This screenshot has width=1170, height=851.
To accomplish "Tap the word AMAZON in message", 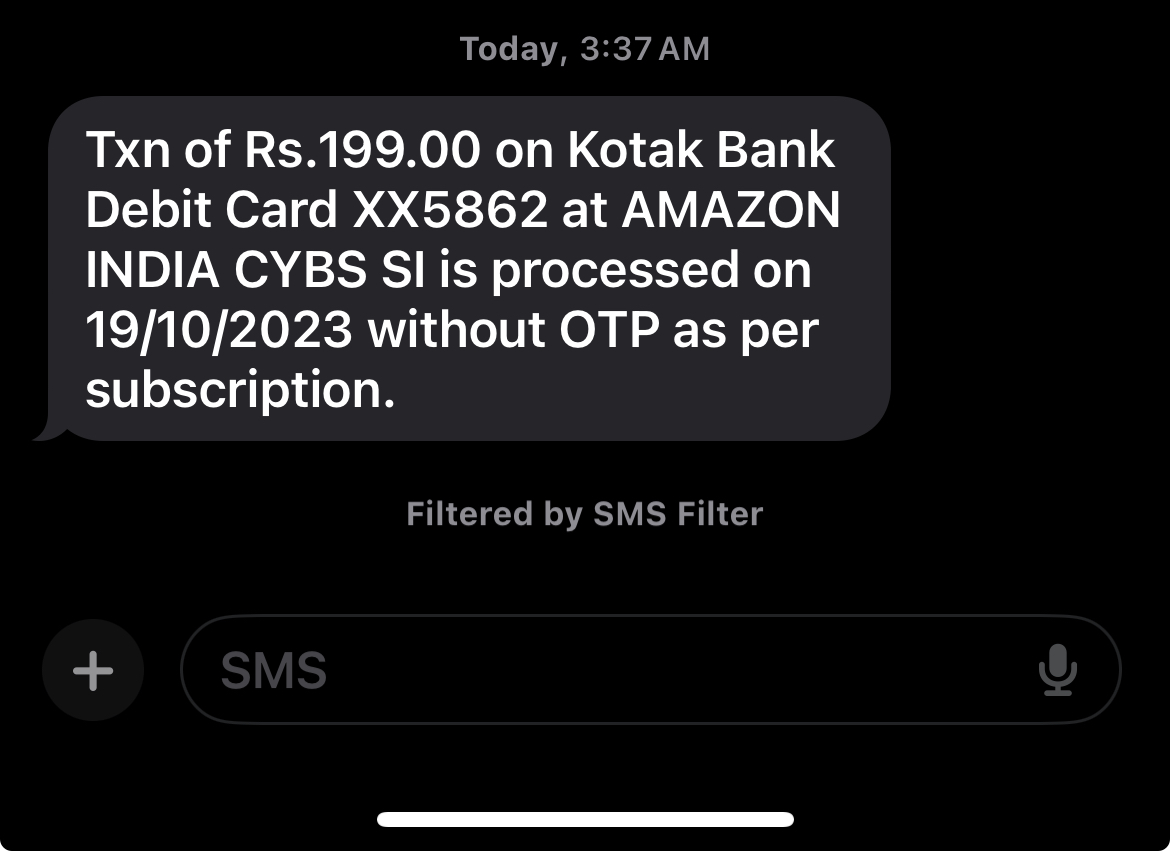I will pyautogui.click(x=732, y=211).
